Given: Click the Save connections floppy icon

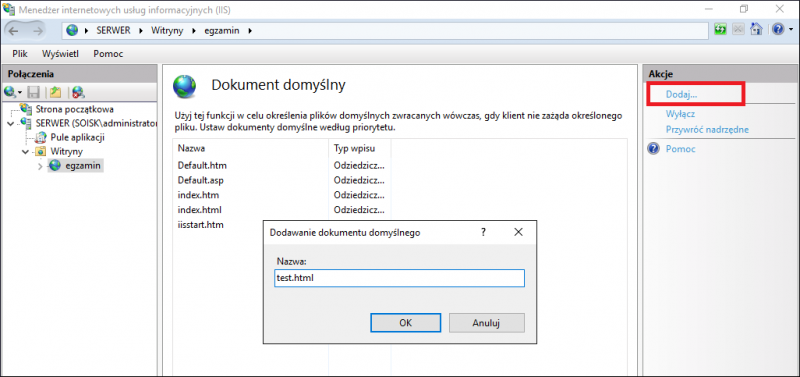Looking at the screenshot, I should click(x=34, y=92).
